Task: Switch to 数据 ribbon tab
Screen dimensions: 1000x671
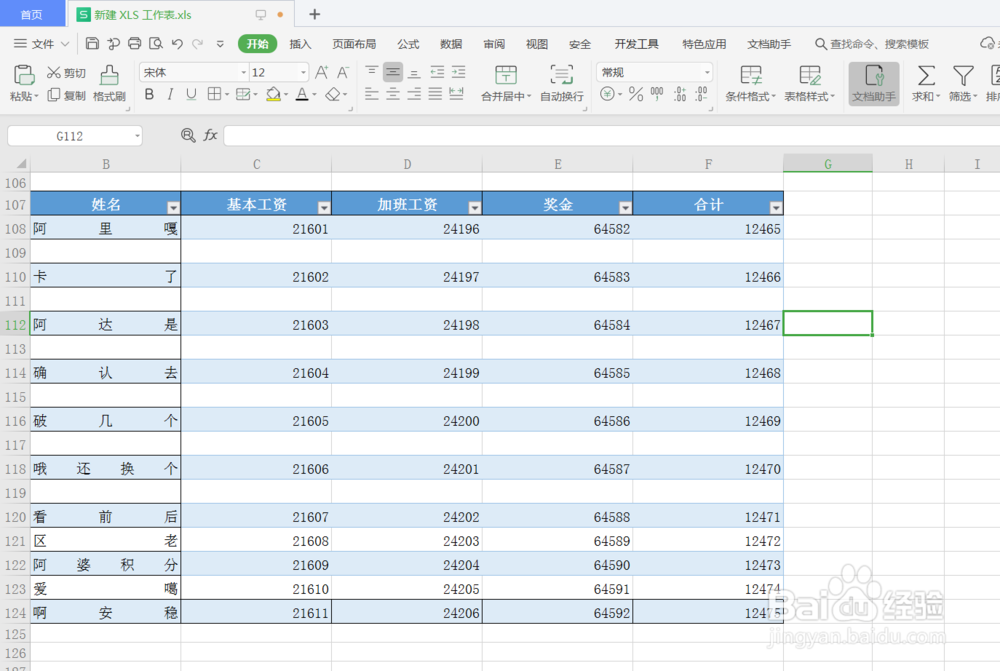Action: pyautogui.click(x=451, y=43)
